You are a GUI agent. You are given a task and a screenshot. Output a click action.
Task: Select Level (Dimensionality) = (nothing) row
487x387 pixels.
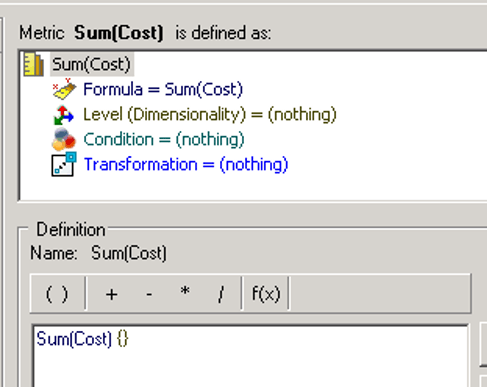coord(210,114)
